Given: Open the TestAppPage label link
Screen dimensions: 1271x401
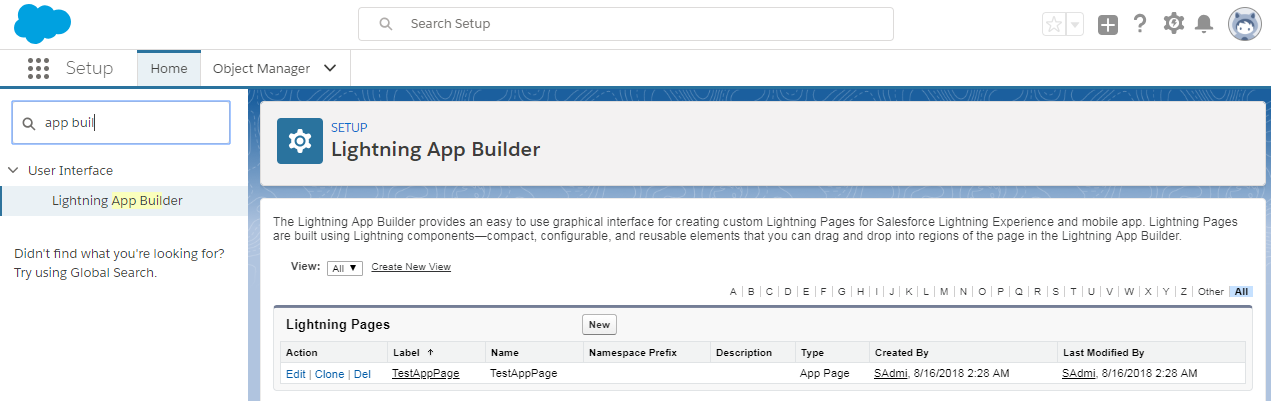Looking at the screenshot, I should 426,373.
